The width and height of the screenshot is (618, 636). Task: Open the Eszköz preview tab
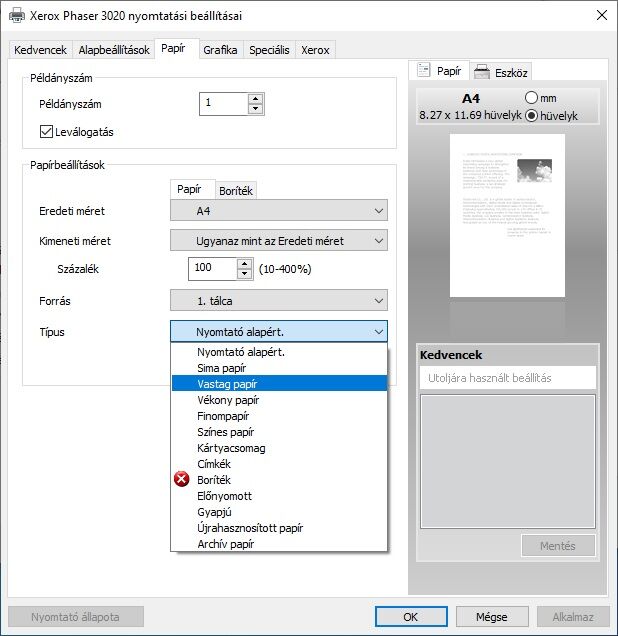click(501, 73)
